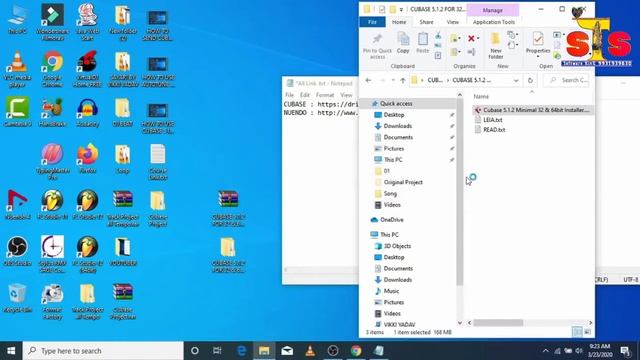Open Google Chrome desktop shortcut

tap(52, 69)
